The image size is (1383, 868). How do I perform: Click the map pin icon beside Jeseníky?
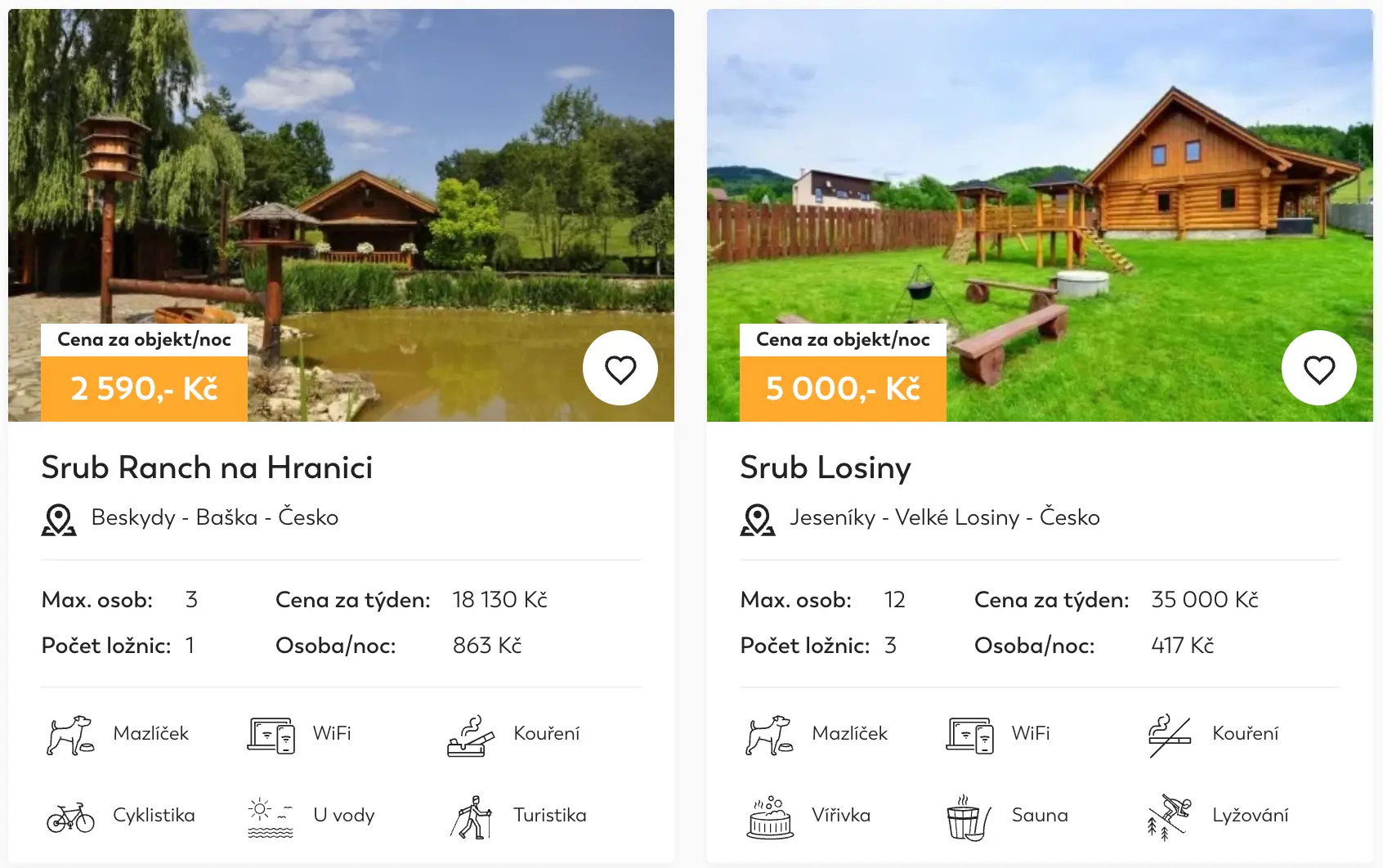[758, 520]
